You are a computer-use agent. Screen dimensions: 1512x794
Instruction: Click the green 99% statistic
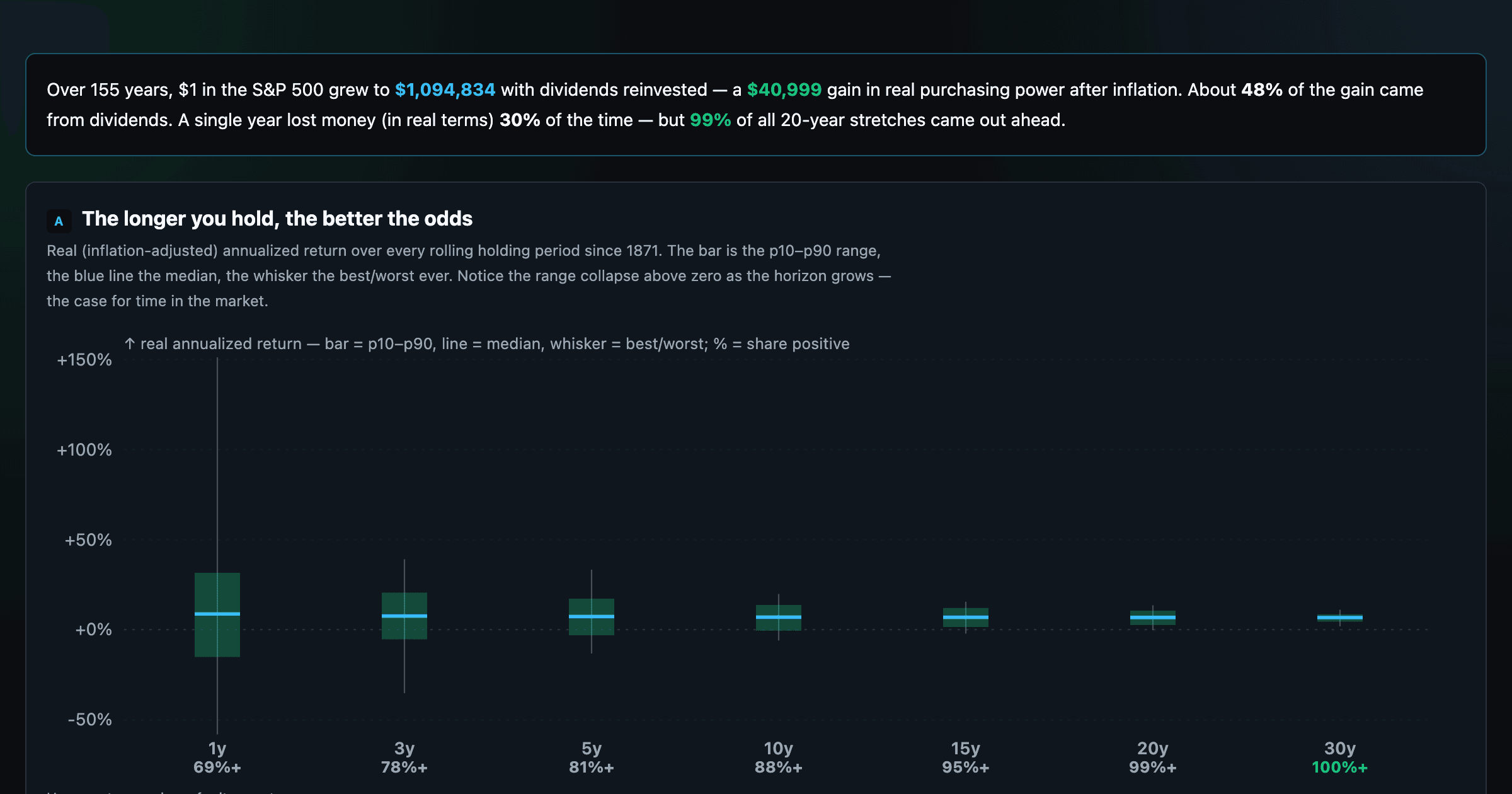coord(710,120)
